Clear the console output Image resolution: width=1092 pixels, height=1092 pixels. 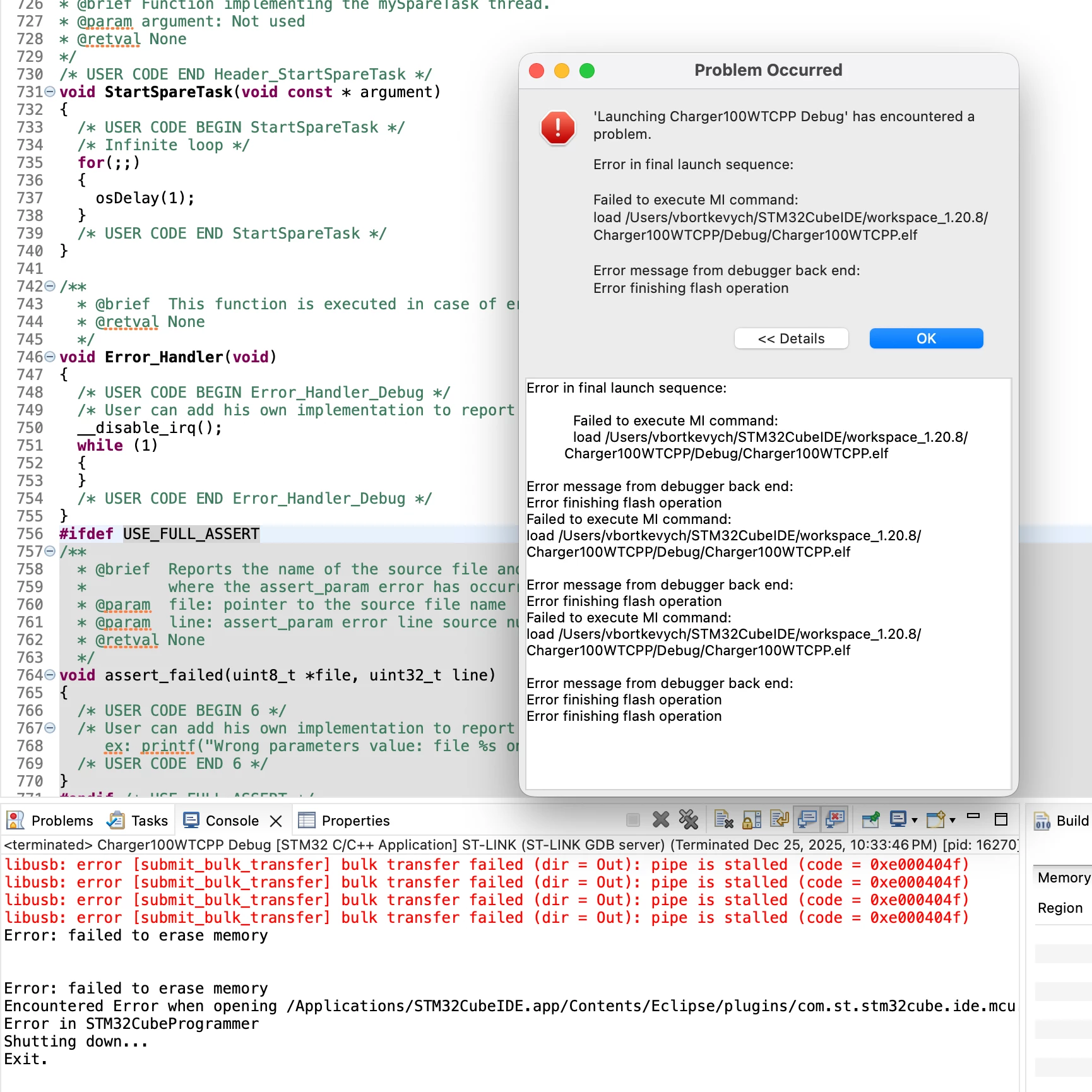(x=723, y=820)
